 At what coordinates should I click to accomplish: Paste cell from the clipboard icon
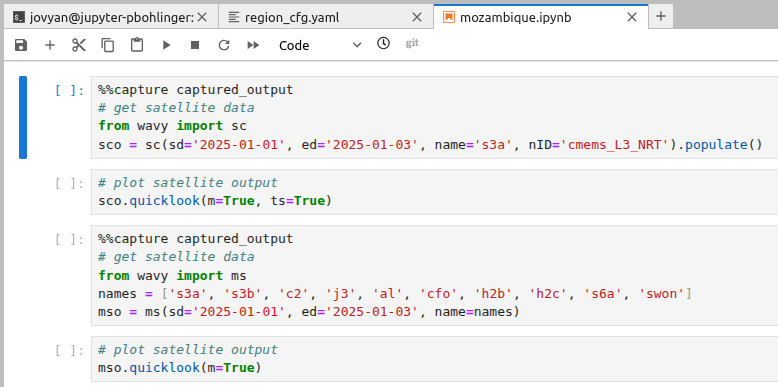[137, 45]
